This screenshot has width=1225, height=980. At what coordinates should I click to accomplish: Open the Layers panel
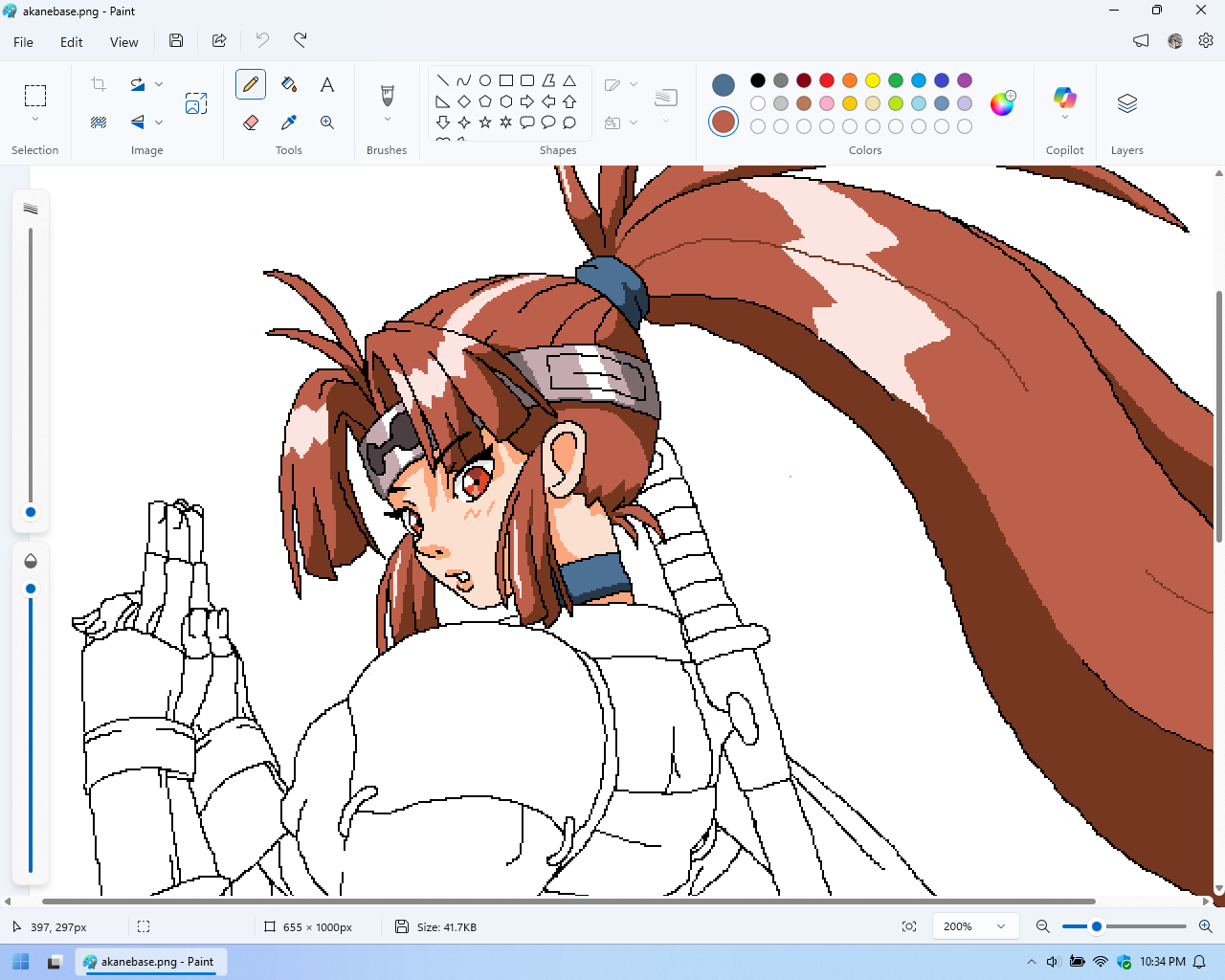click(x=1126, y=103)
